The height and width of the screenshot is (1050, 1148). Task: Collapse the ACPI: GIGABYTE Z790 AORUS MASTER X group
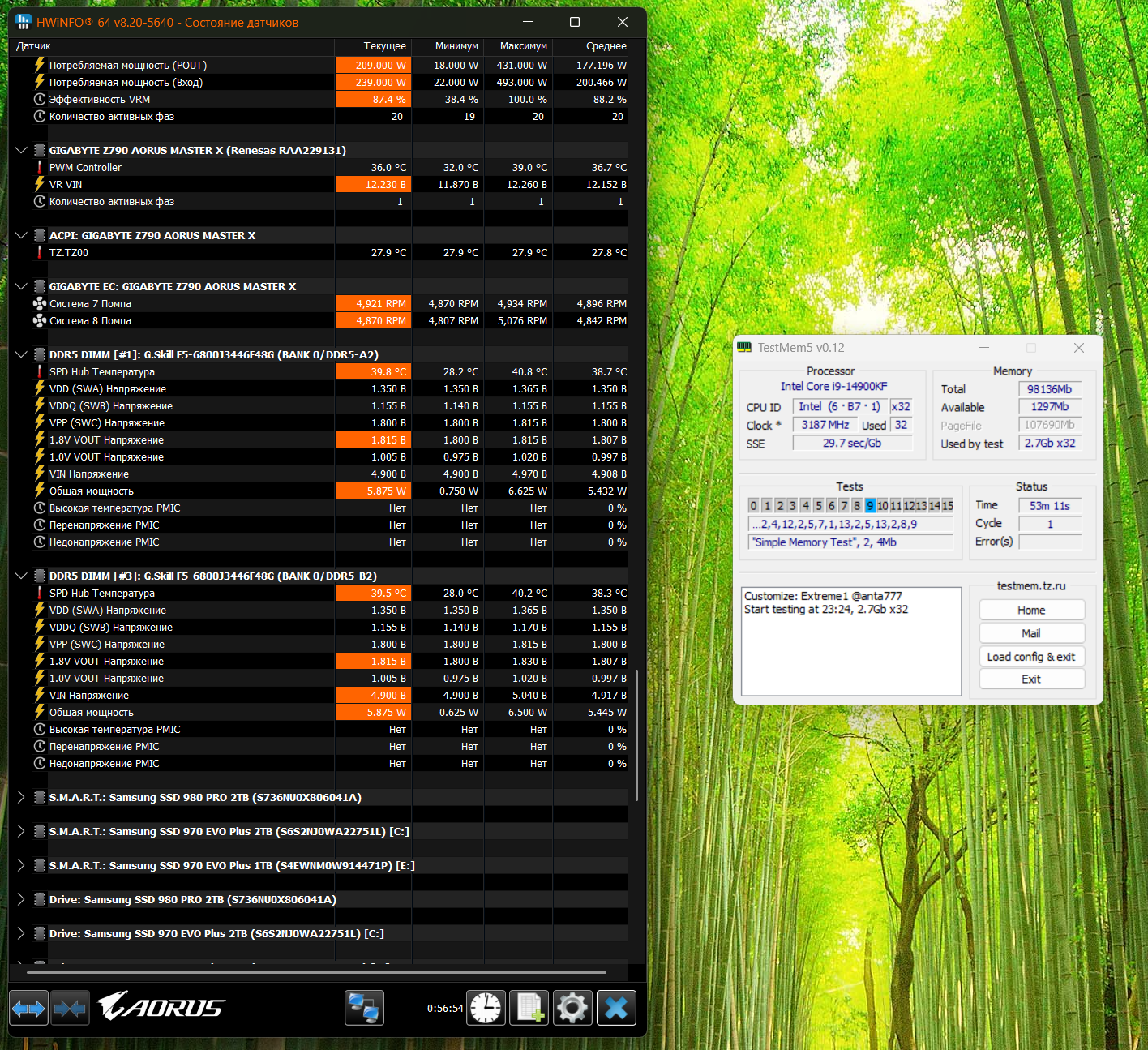pos(21,235)
